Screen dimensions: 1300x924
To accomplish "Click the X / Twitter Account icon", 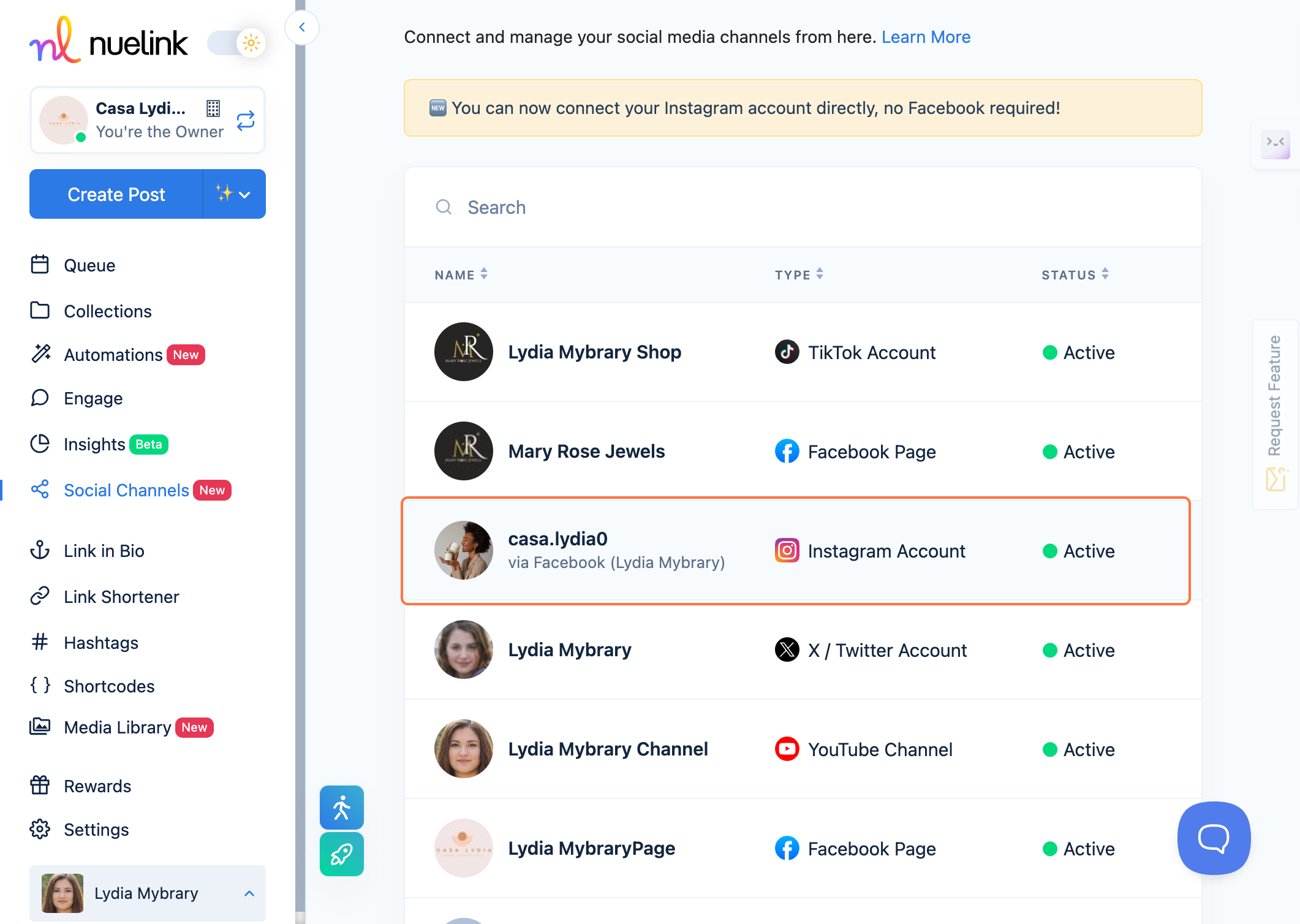I will point(787,649).
